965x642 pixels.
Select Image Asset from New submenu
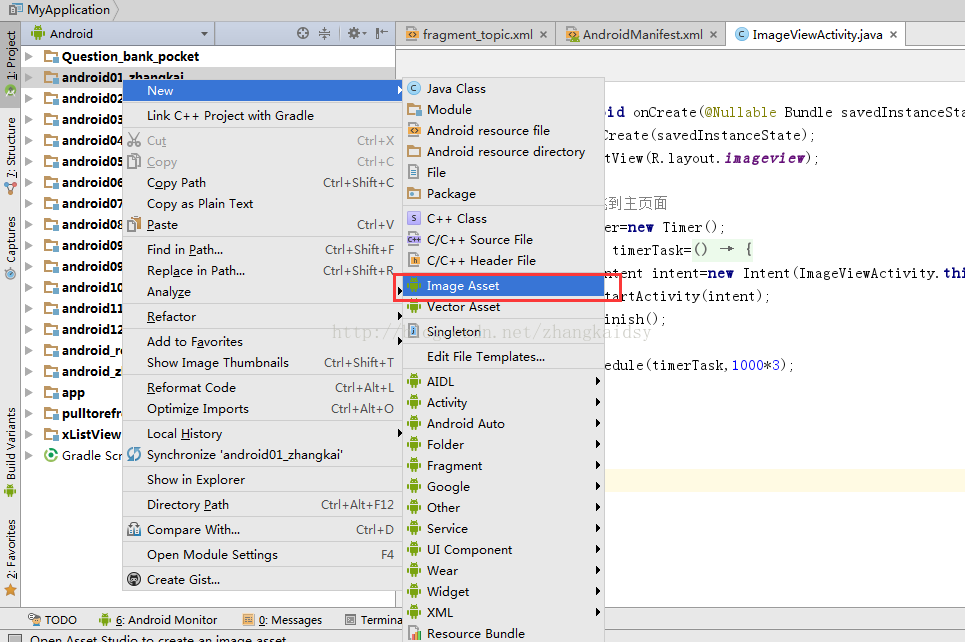point(504,286)
